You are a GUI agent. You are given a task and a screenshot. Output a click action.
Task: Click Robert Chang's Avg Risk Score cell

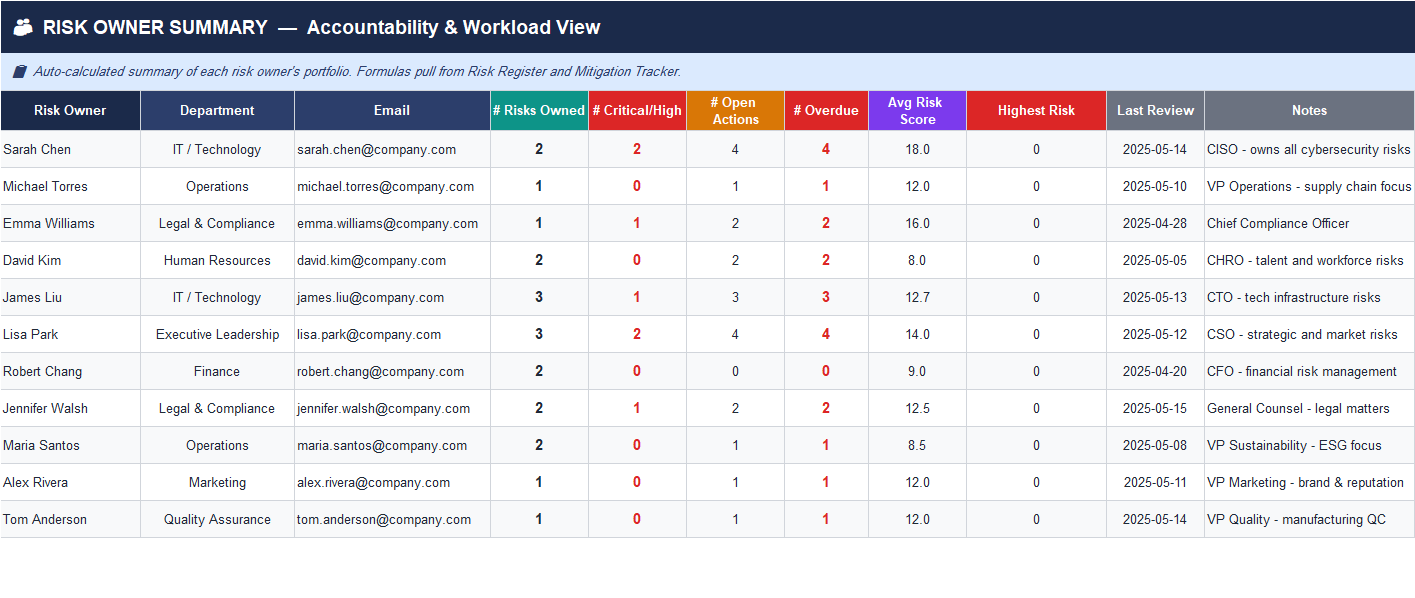(917, 371)
